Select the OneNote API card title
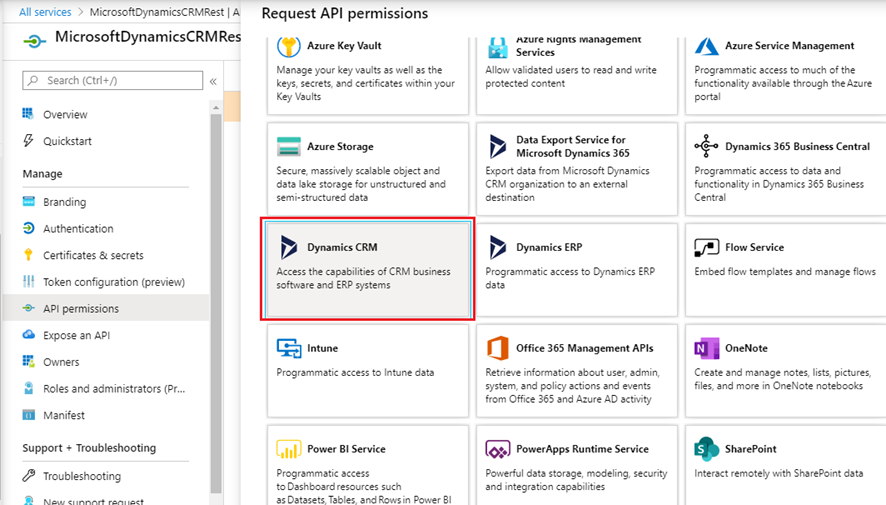The width and height of the screenshot is (886, 505). (x=746, y=348)
